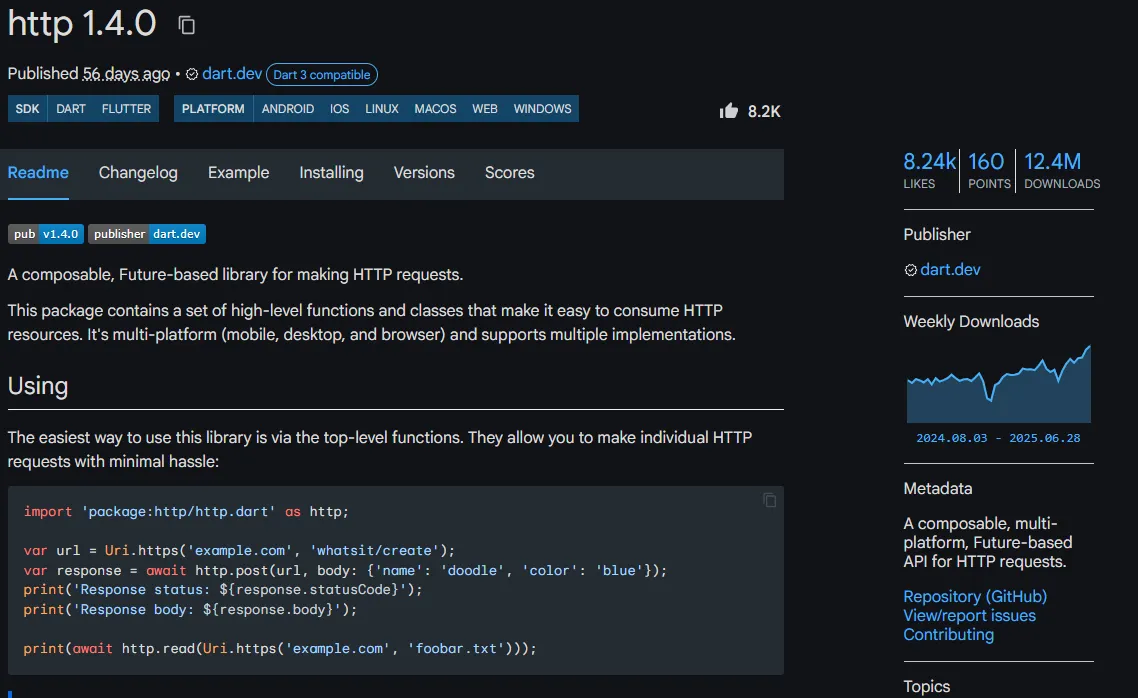This screenshot has width=1138, height=698.
Task: Click the DART SDK tag
Action: (71, 109)
